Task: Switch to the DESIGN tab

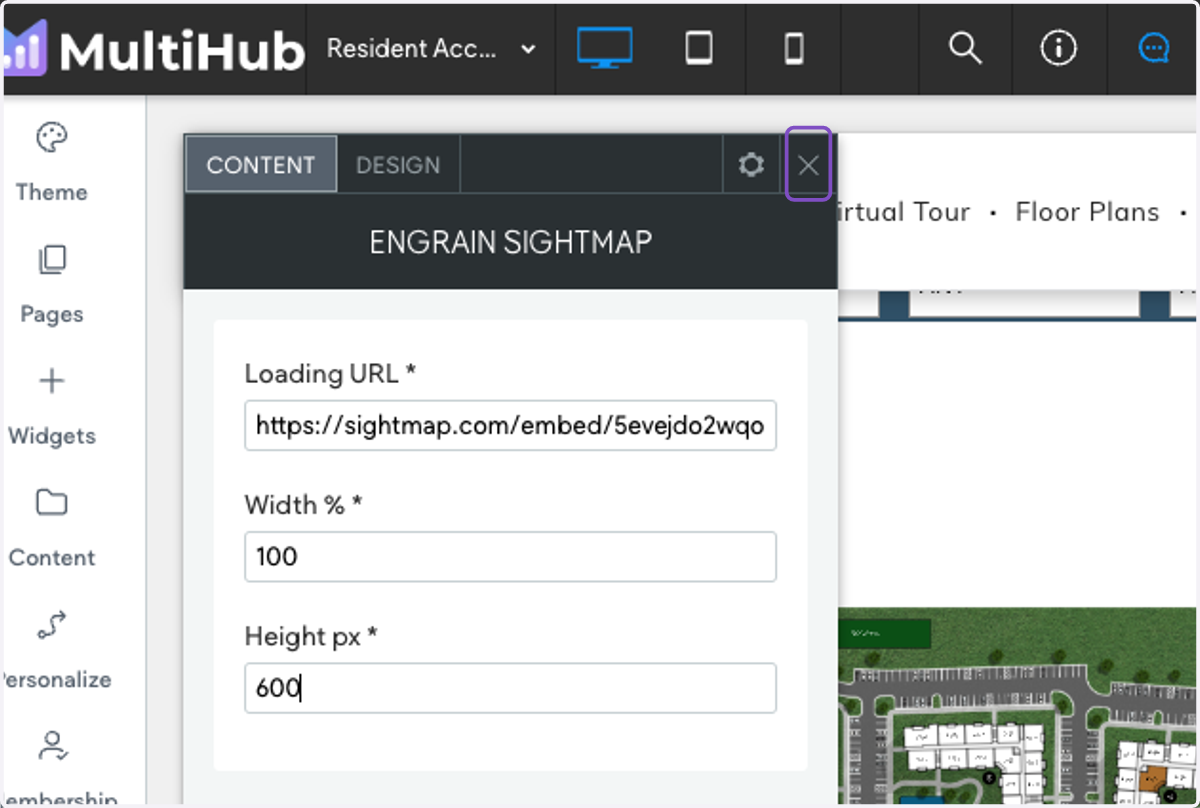Action: (398, 165)
